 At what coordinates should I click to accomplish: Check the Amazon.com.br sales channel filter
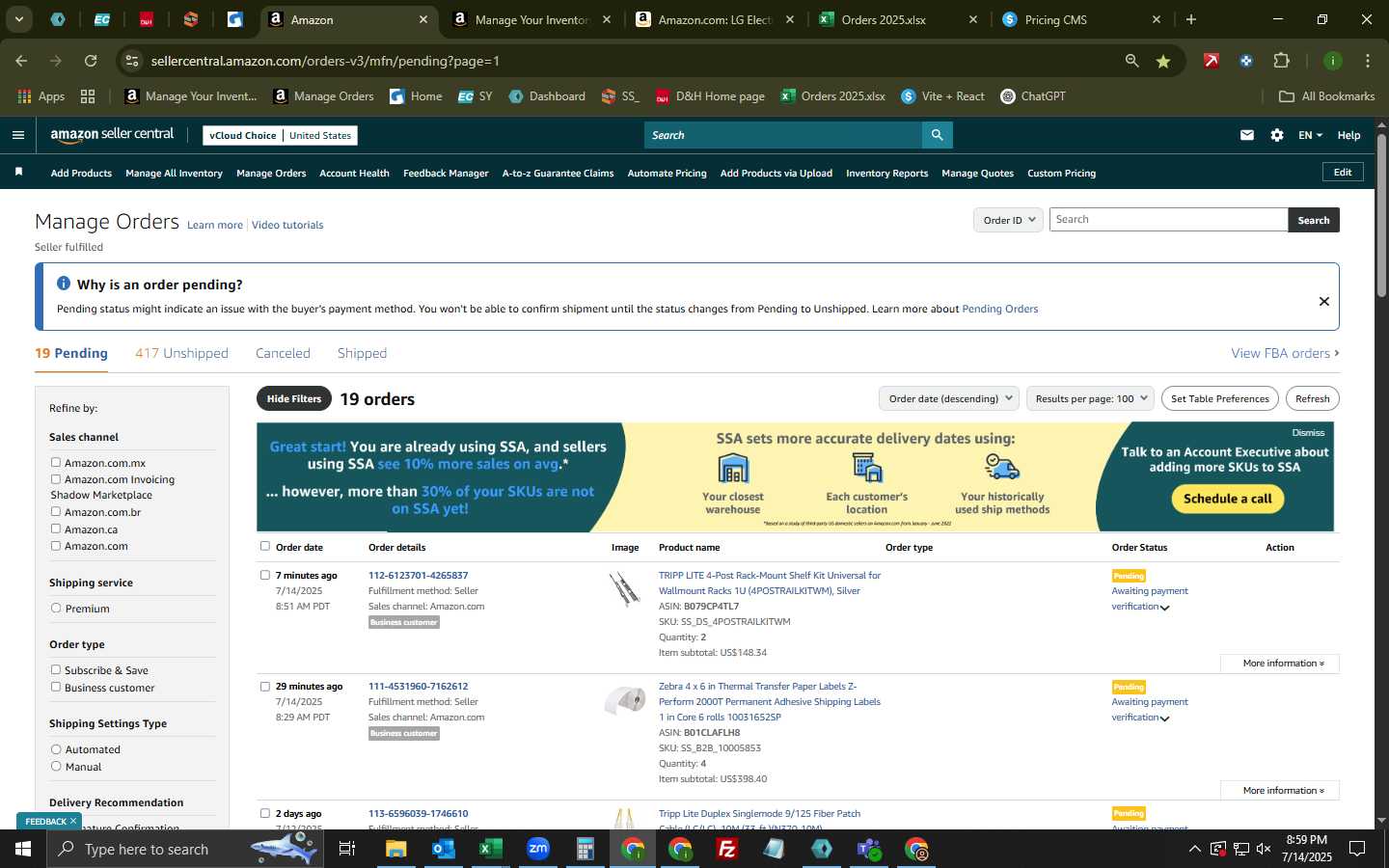[x=56, y=511]
